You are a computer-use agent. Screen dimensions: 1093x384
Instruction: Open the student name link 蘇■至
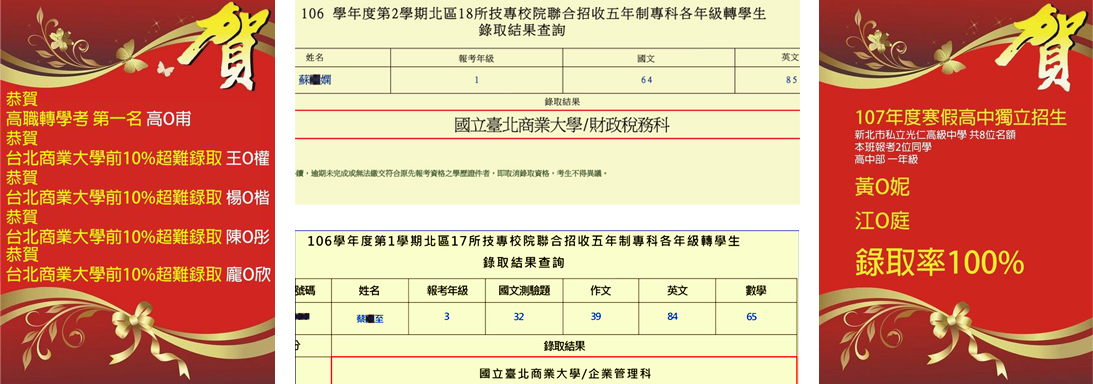pyautogui.click(x=369, y=319)
